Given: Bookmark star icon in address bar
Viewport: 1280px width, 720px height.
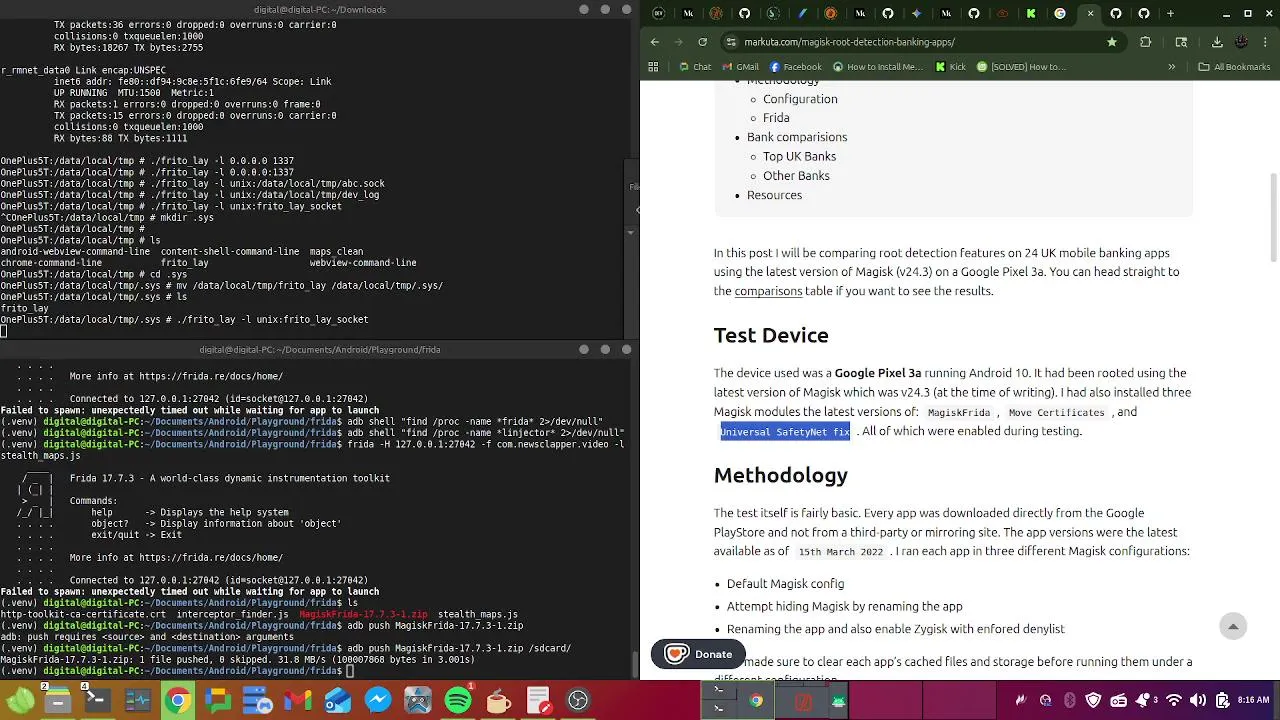Looking at the screenshot, I should (1112, 42).
